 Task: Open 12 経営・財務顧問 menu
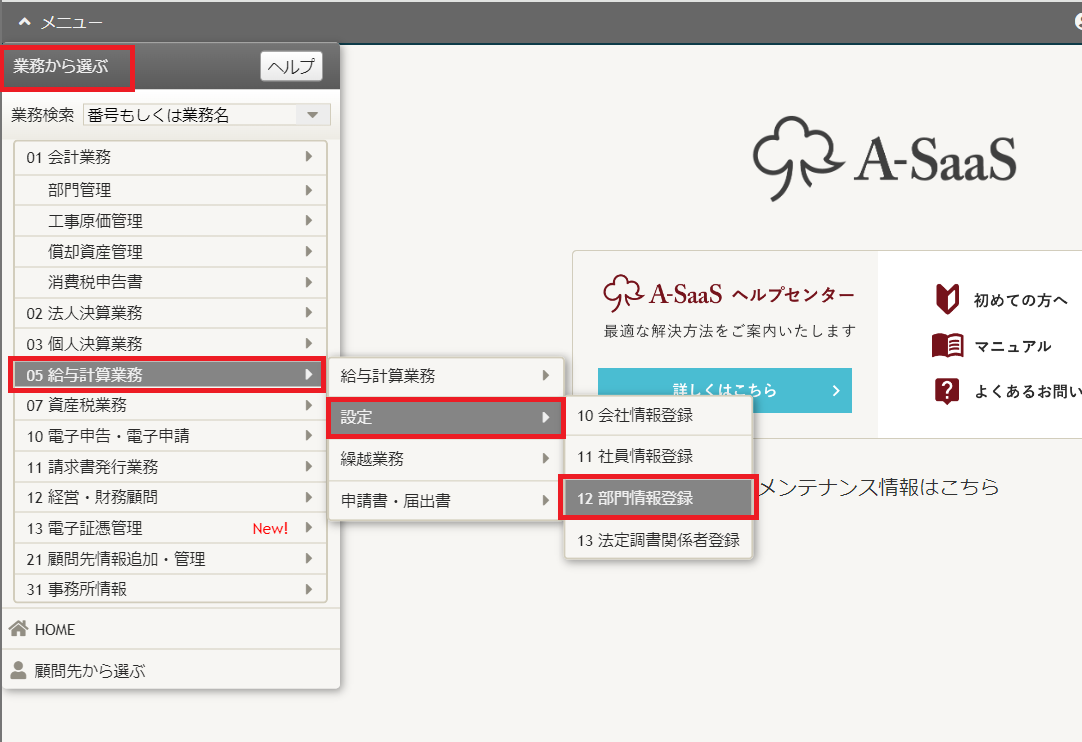point(170,497)
